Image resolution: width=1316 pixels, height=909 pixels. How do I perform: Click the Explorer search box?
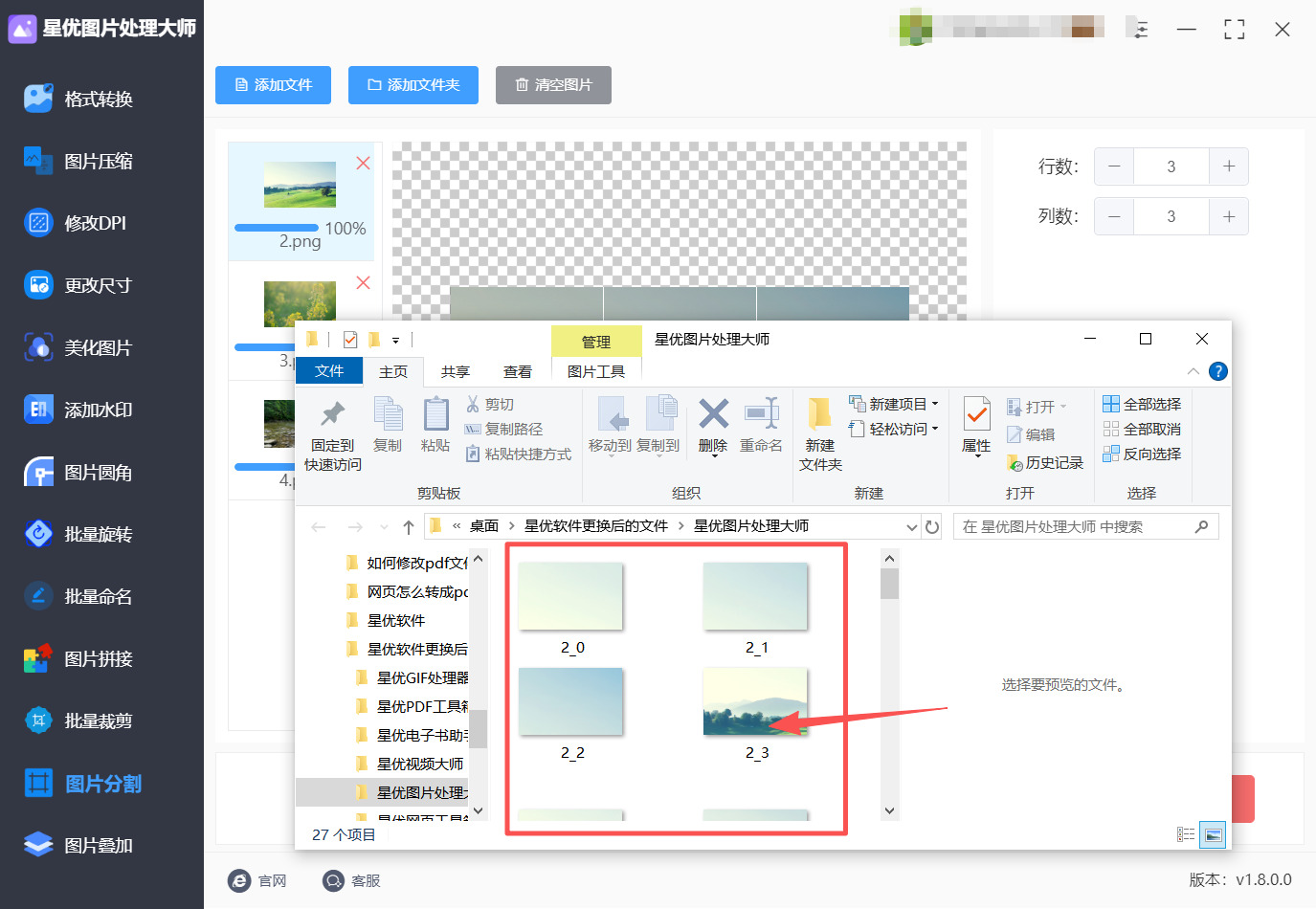tap(1086, 527)
